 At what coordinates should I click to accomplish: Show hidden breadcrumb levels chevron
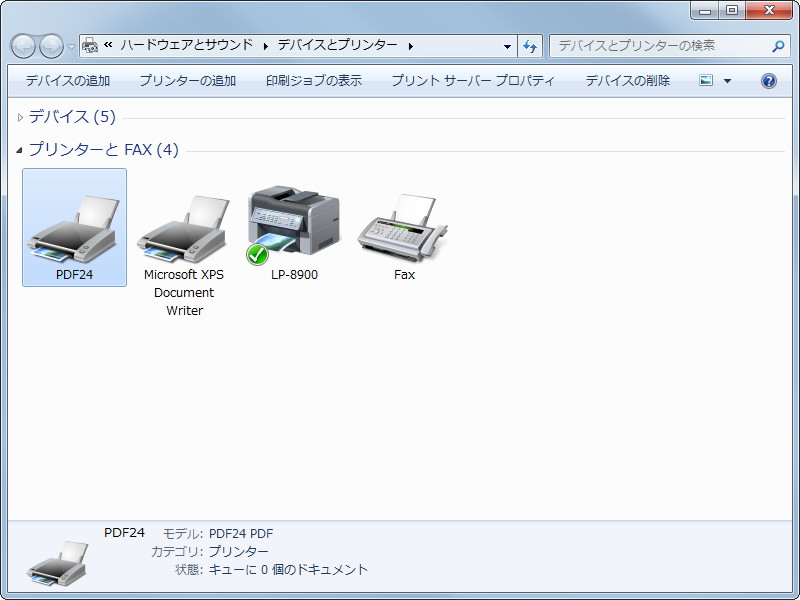click(108, 45)
